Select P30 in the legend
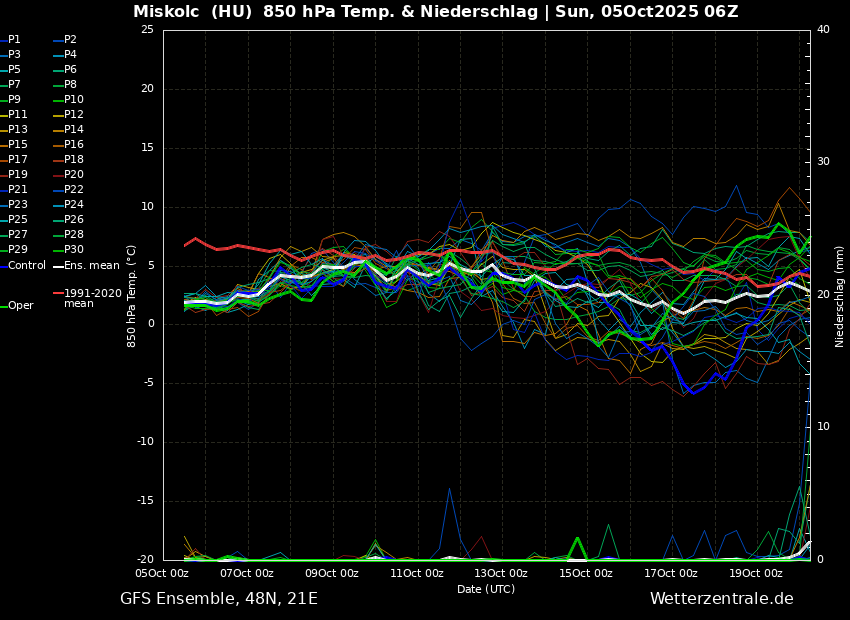 tap(73, 250)
